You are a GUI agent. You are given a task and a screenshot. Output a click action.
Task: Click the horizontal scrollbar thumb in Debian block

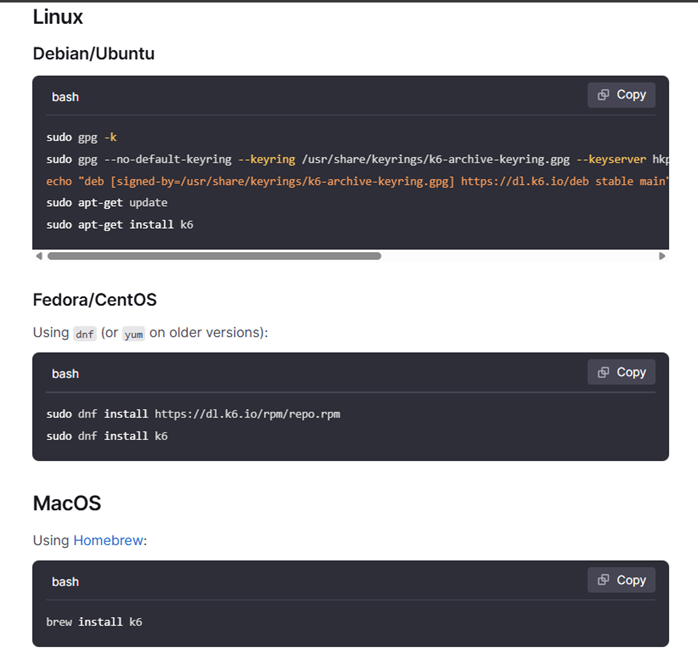214,256
